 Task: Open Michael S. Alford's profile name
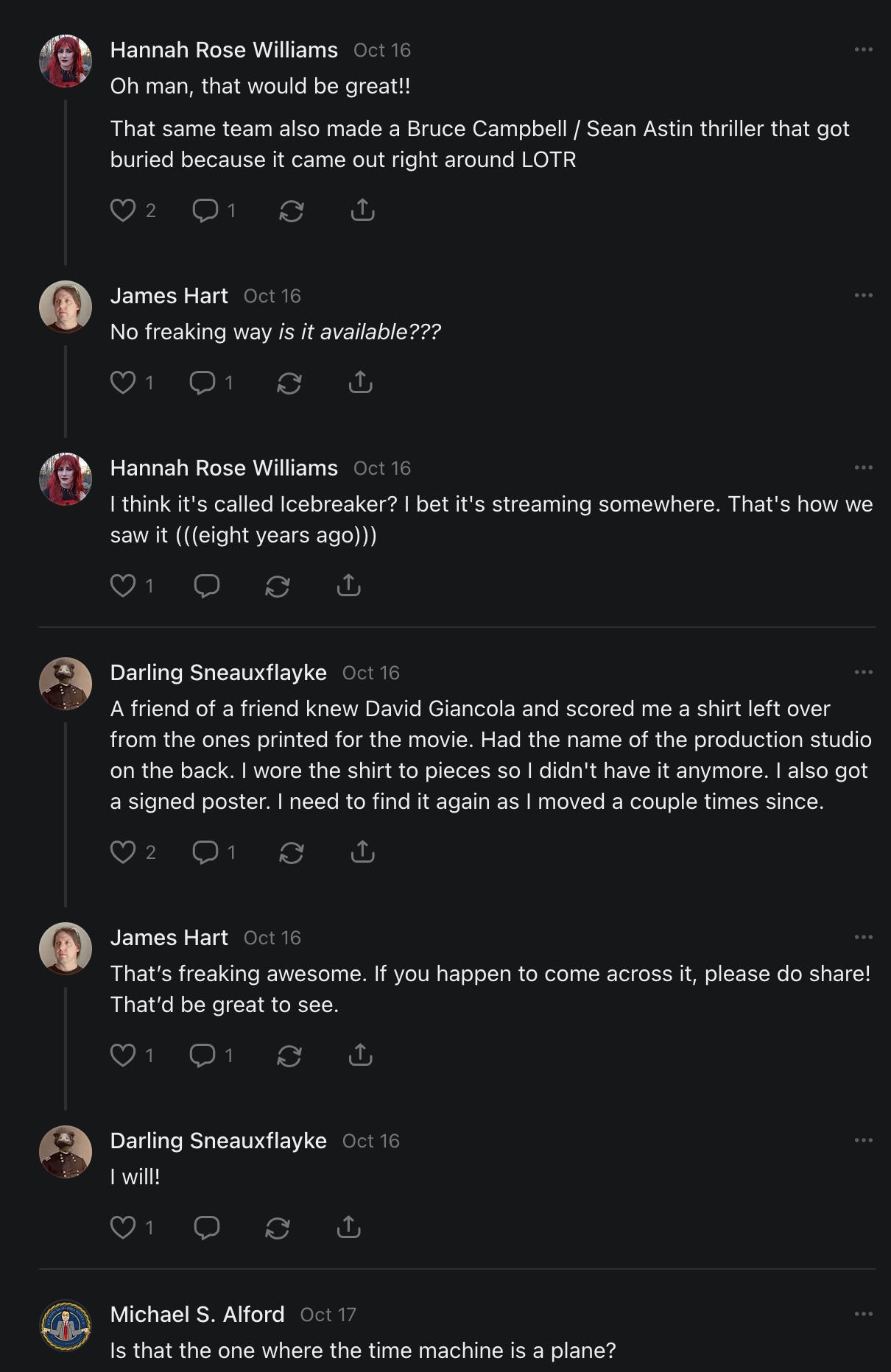point(197,1314)
